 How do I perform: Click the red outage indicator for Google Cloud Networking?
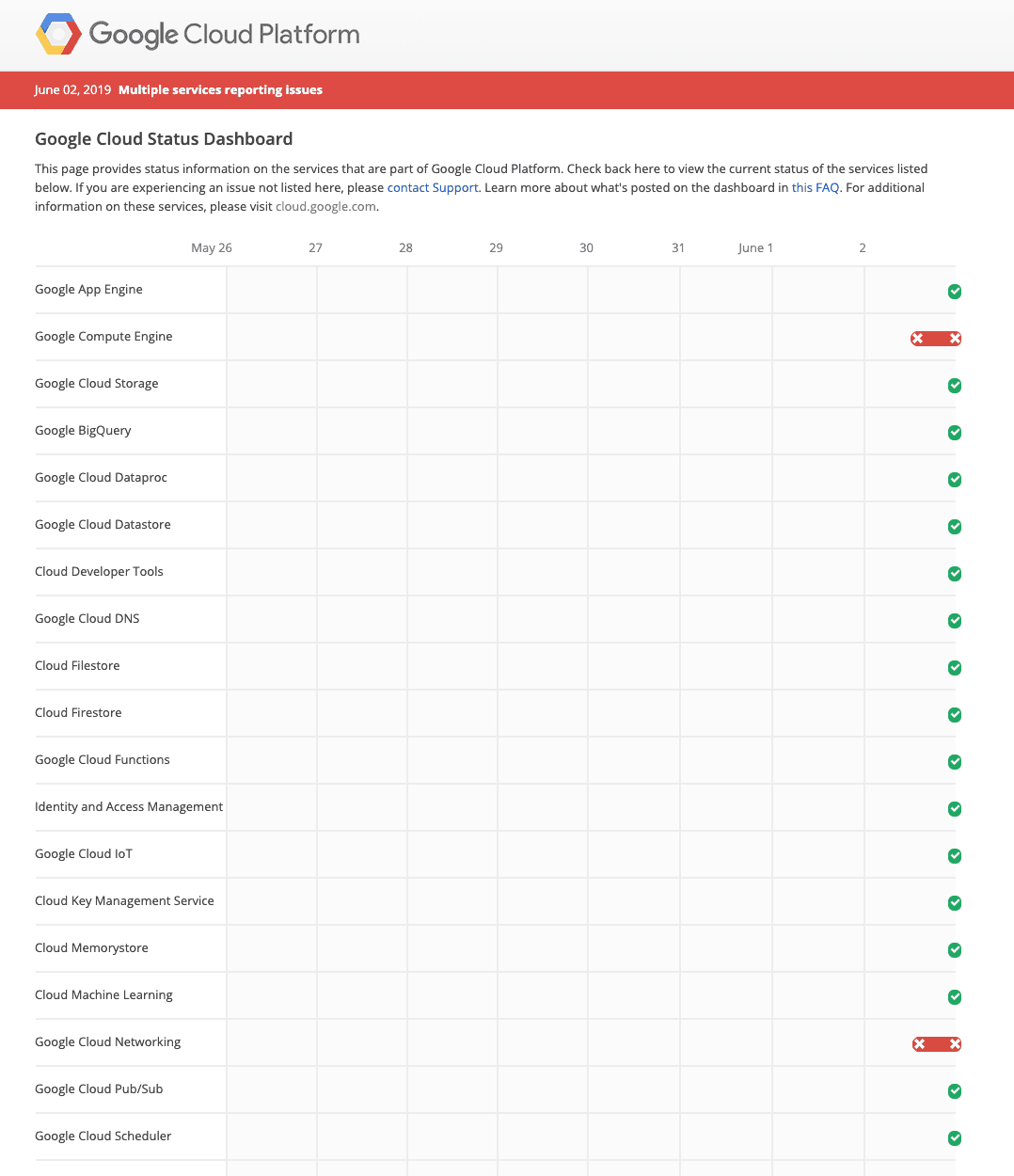[936, 1044]
